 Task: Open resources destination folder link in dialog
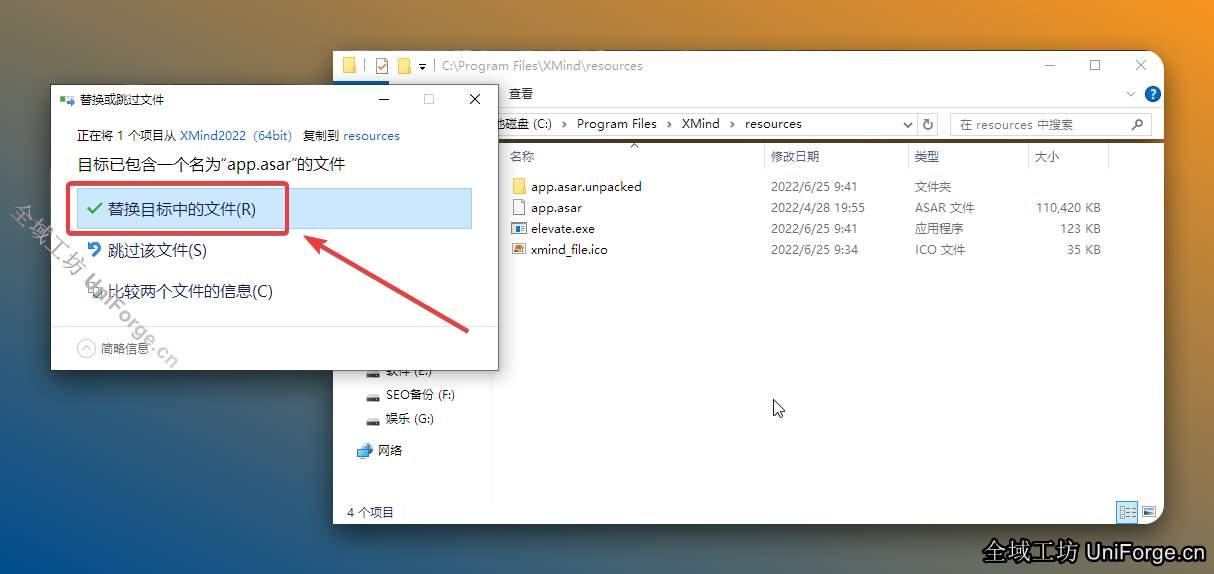(371, 135)
